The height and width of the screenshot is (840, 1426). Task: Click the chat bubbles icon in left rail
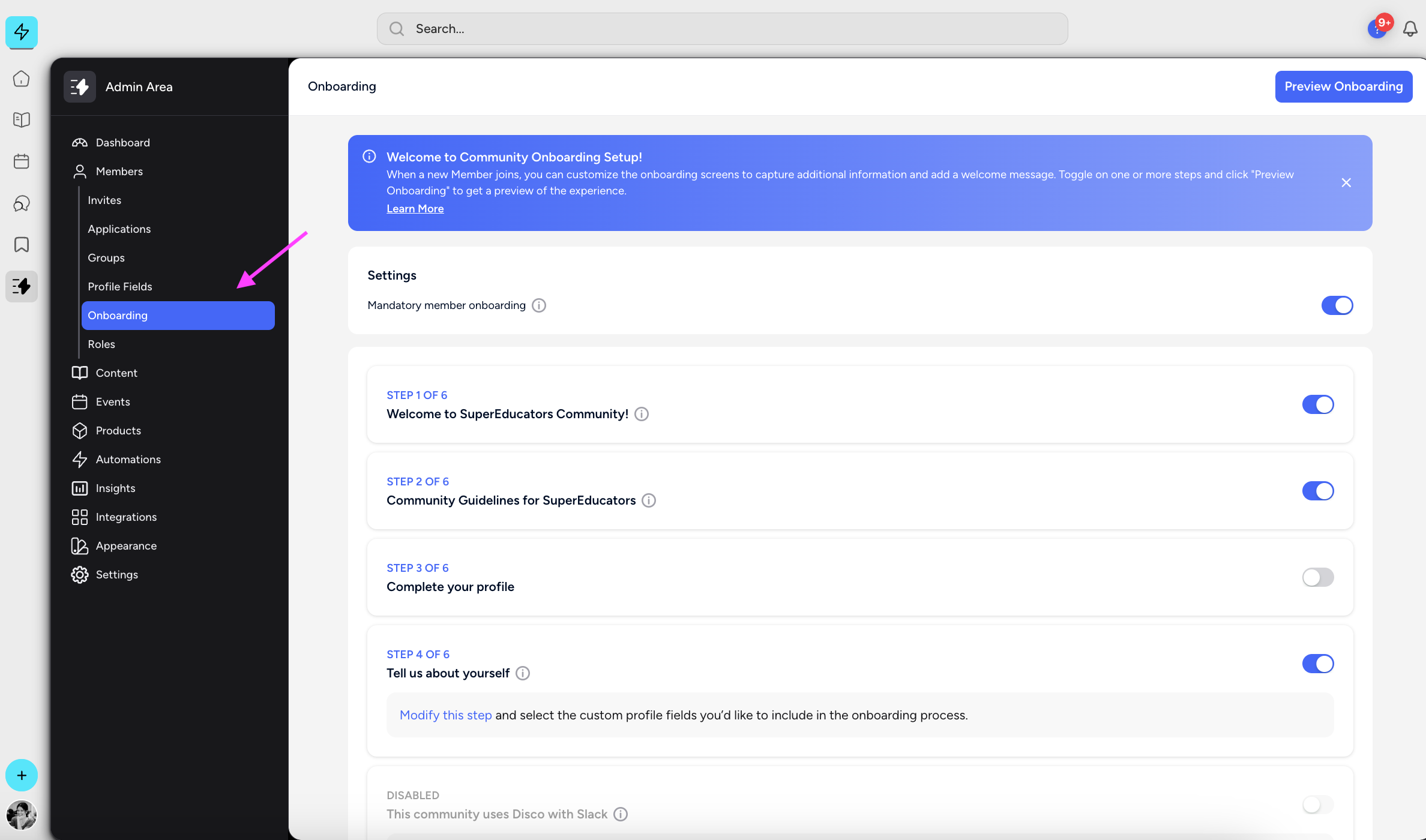[x=21, y=203]
